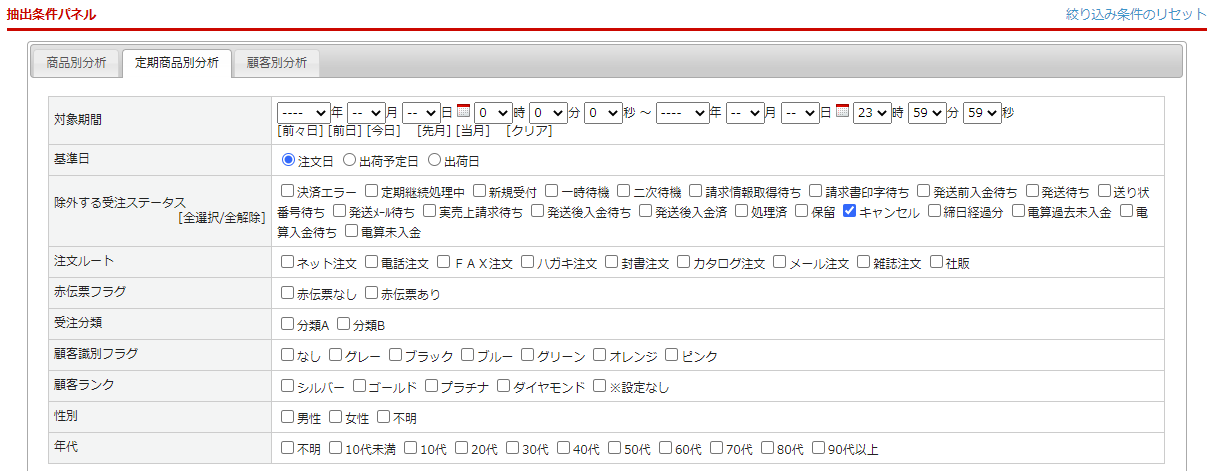Viewport: 1212px width, 471px height.
Task: Check the グレー customer flag checkbox
Action: pos(336,355)
